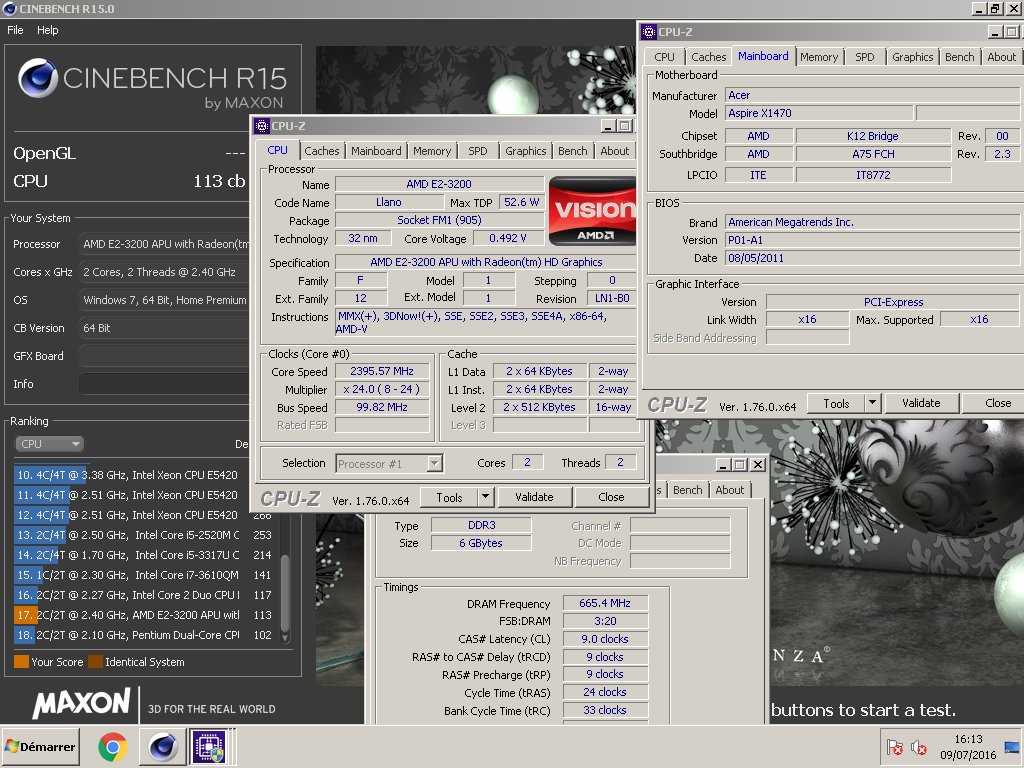Click Action Center flag tray icon
The width and height of the screenshot is (1024, 768).
coord(894,747)
